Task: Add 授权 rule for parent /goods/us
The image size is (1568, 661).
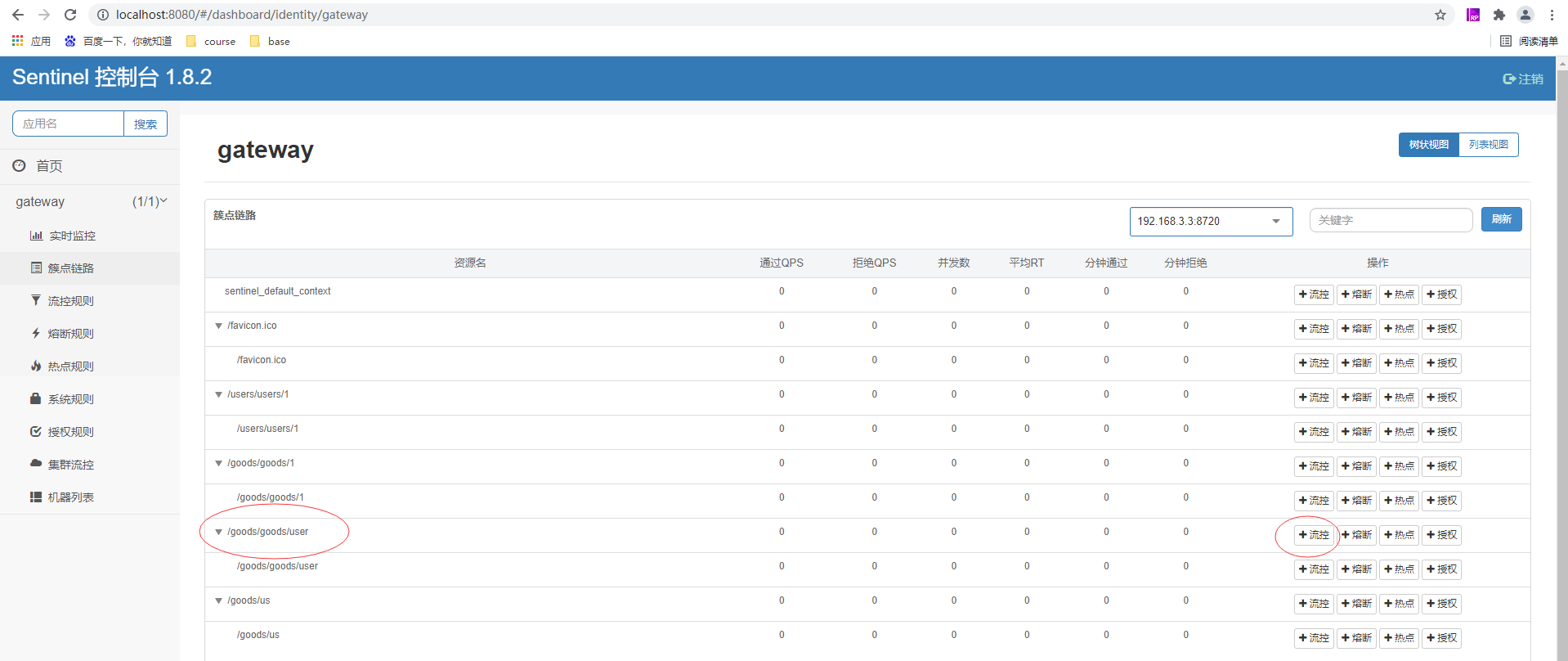Action: [x=1441, y=604]
